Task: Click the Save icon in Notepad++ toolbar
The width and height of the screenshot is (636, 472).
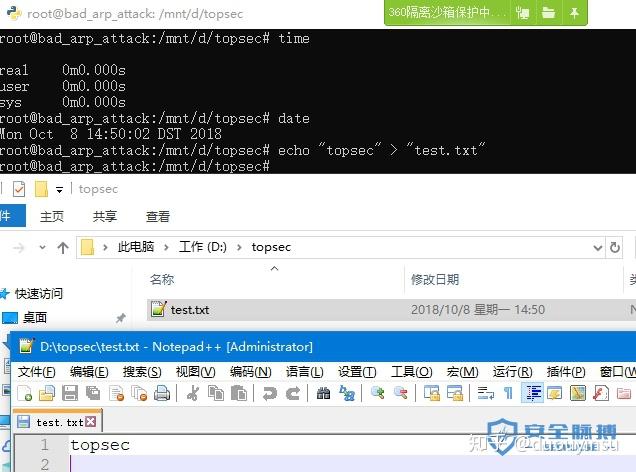Action: [70, 393]
